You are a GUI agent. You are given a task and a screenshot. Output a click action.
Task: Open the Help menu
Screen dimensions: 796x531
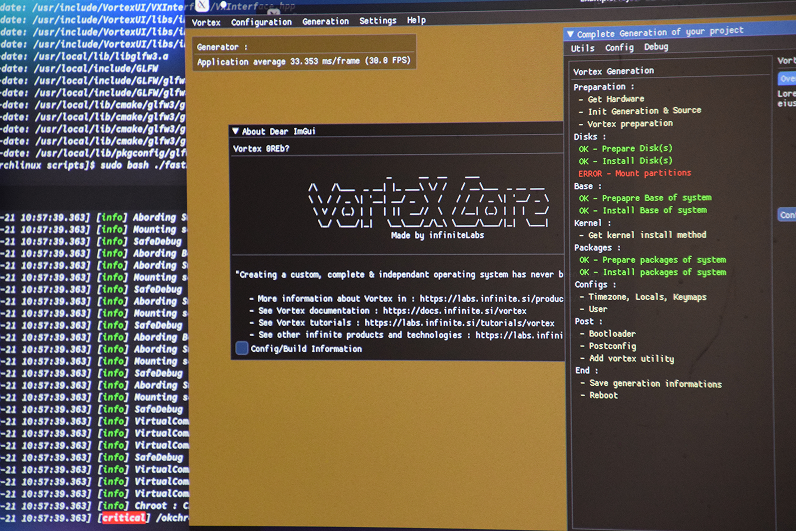pos(416,20)
